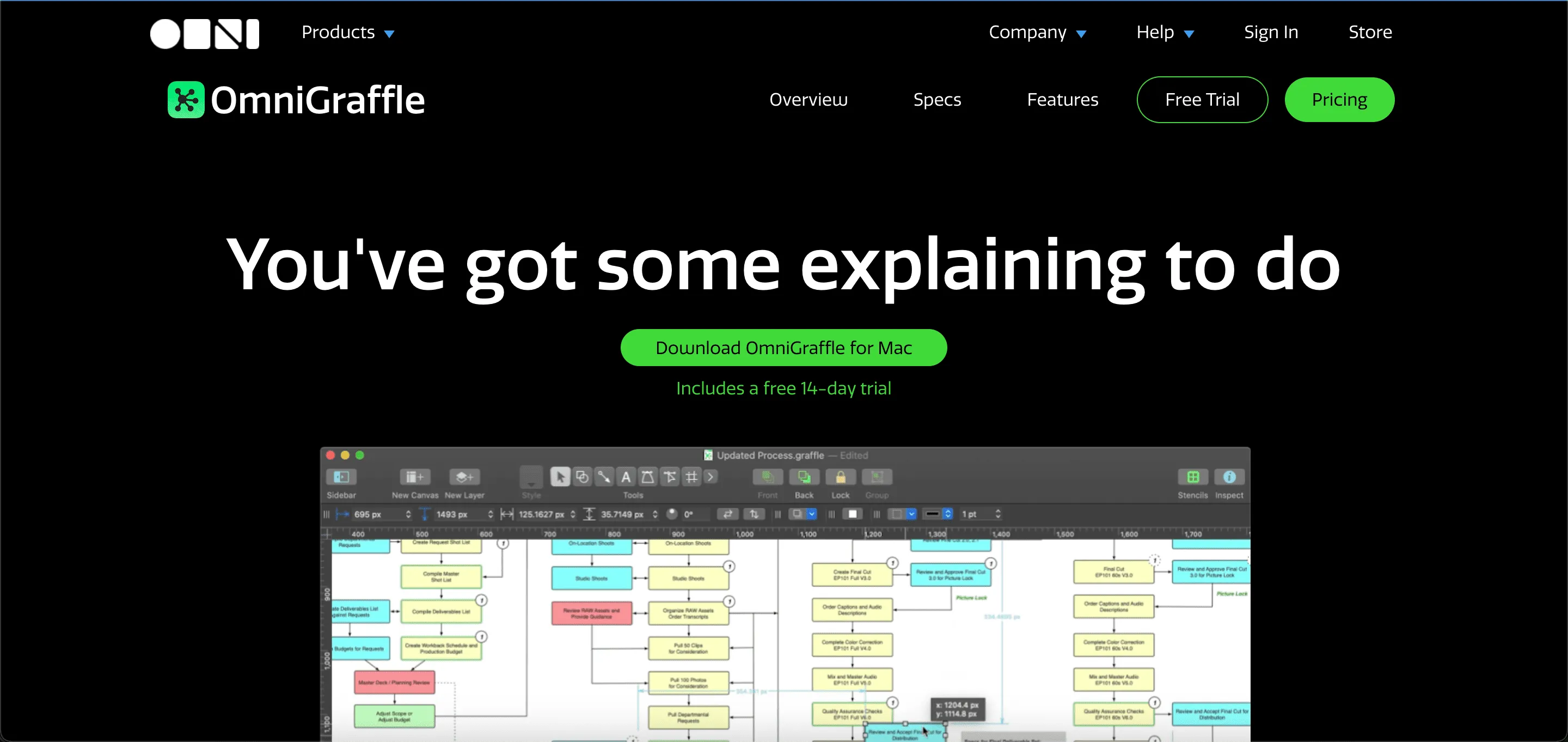The width and height of the screenshot is (1568, 742).
Task: Click the Sign In link
Action: click(1271, 32)
